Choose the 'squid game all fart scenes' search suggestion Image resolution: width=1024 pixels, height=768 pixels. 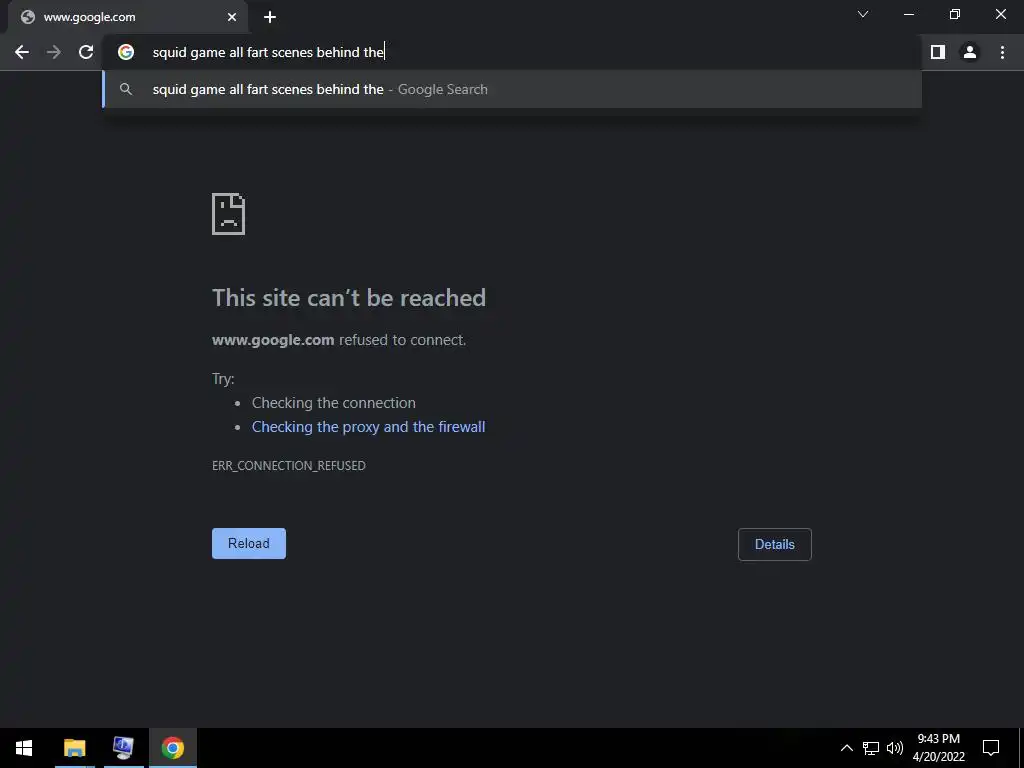[x=512, y=89]
